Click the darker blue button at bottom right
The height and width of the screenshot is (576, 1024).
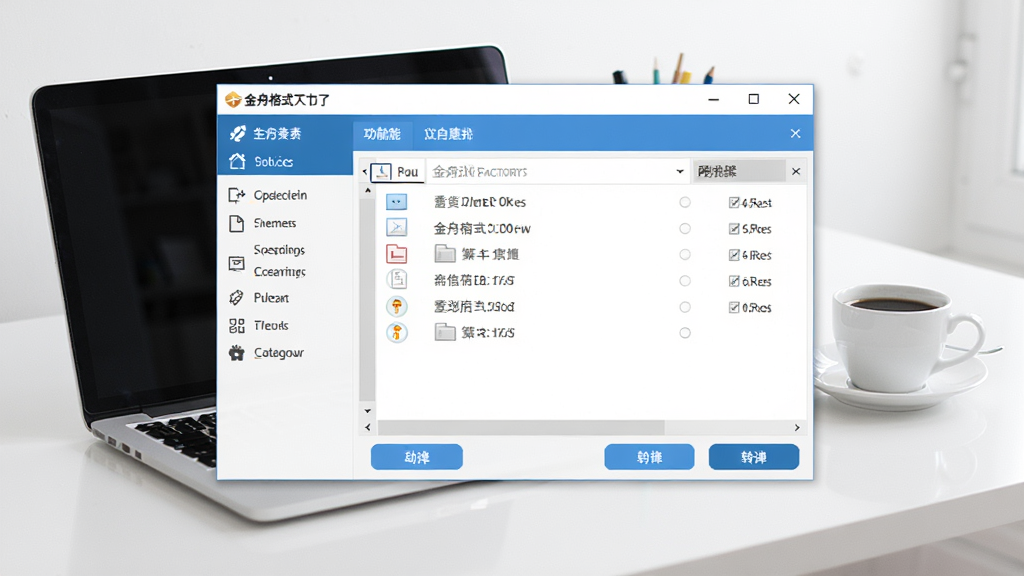754,457
